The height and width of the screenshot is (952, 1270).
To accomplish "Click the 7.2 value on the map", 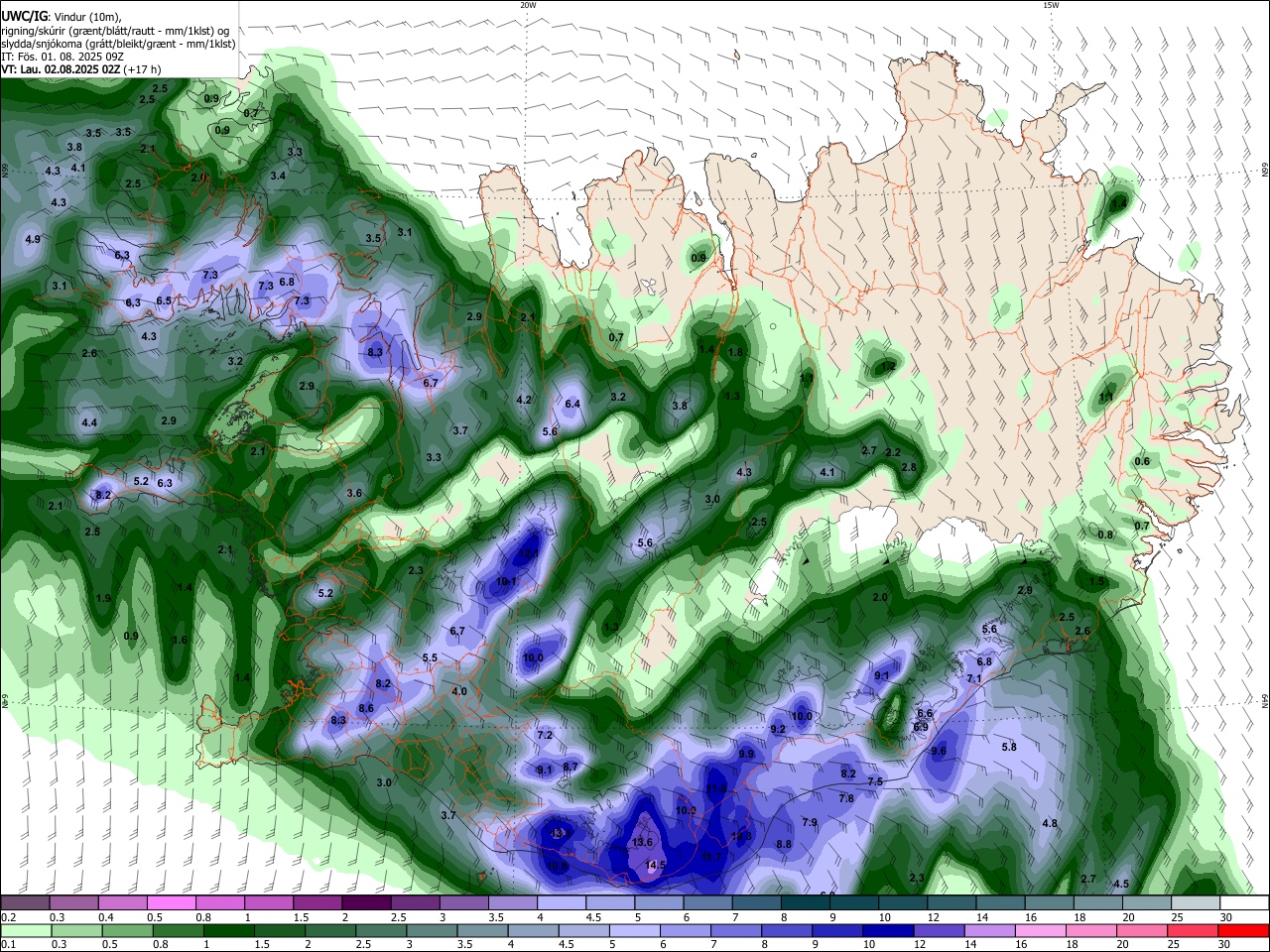I will click(545, 735).
